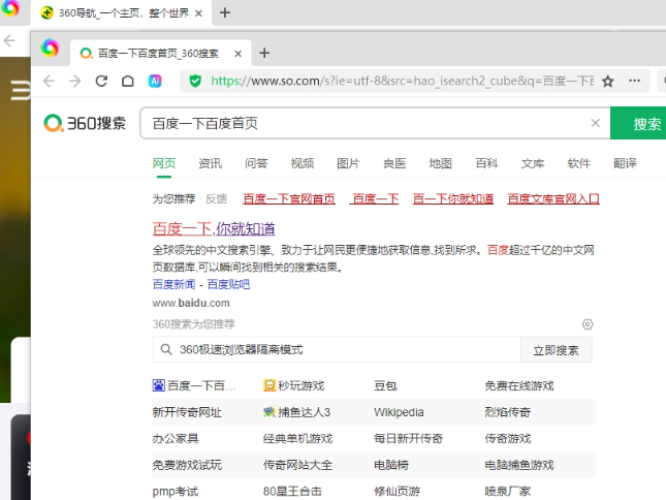Open the three-dots menu in the address bar

(634, 80)
